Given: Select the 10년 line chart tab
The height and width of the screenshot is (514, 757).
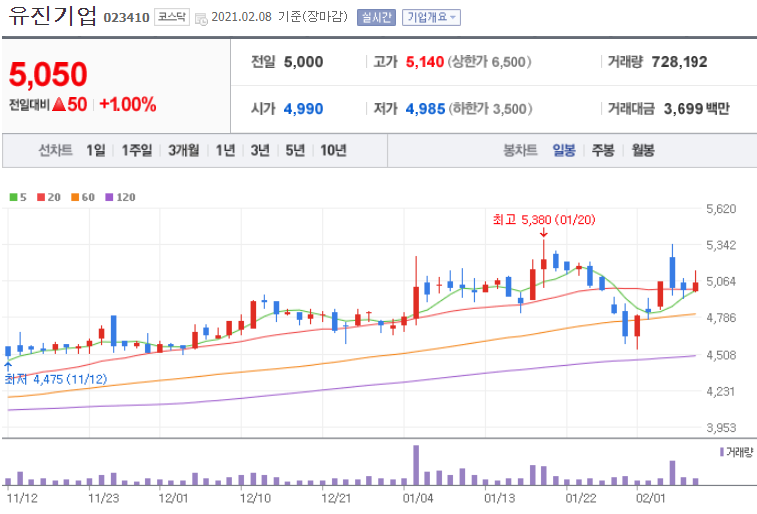Looking at the screenshot, I should 333,151.
